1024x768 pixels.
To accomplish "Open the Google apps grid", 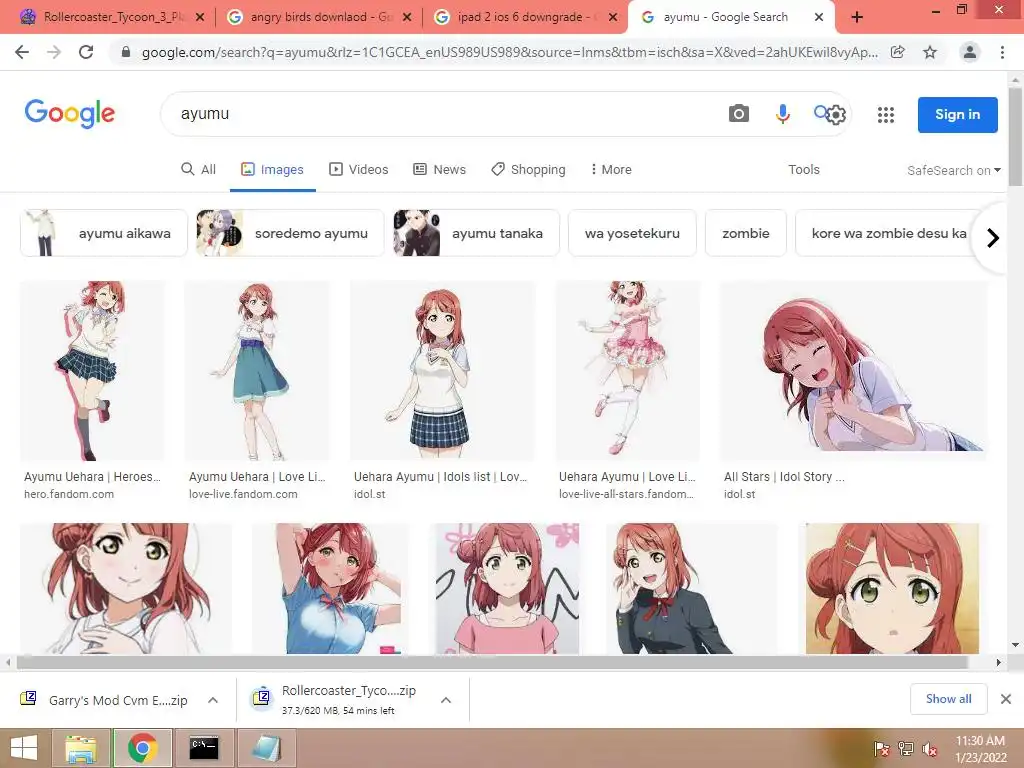I will pos(886,115).
